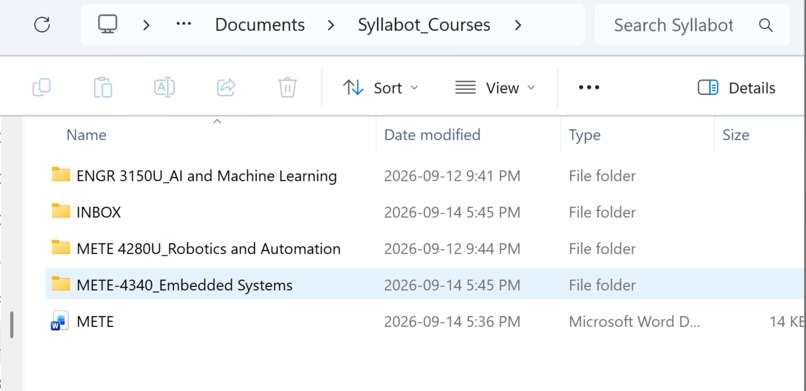
Task: Expand the chevron after the monitor icon
Action: click(x=146, y=25)
